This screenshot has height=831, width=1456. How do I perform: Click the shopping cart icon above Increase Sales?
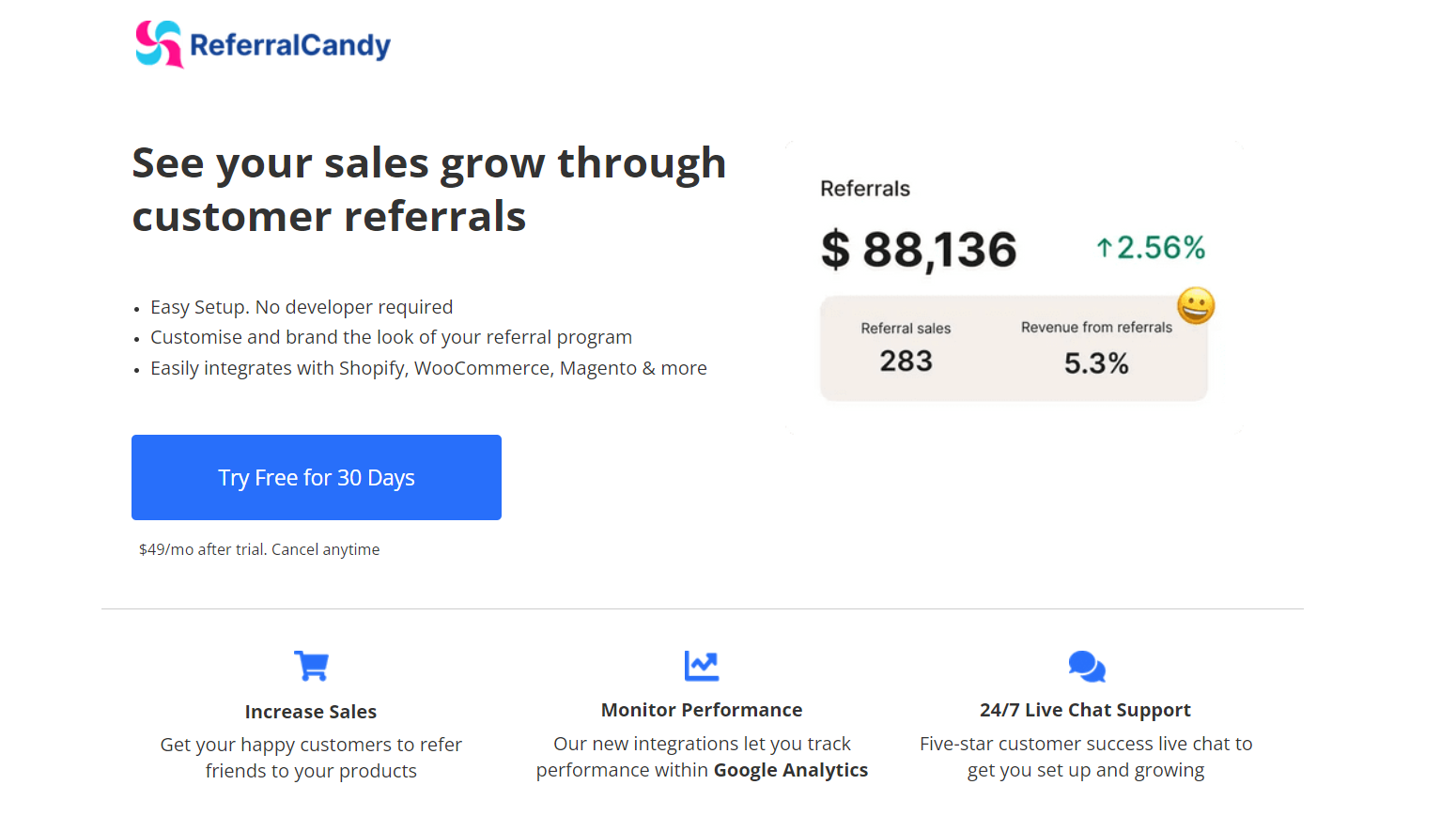coord(311,666)
